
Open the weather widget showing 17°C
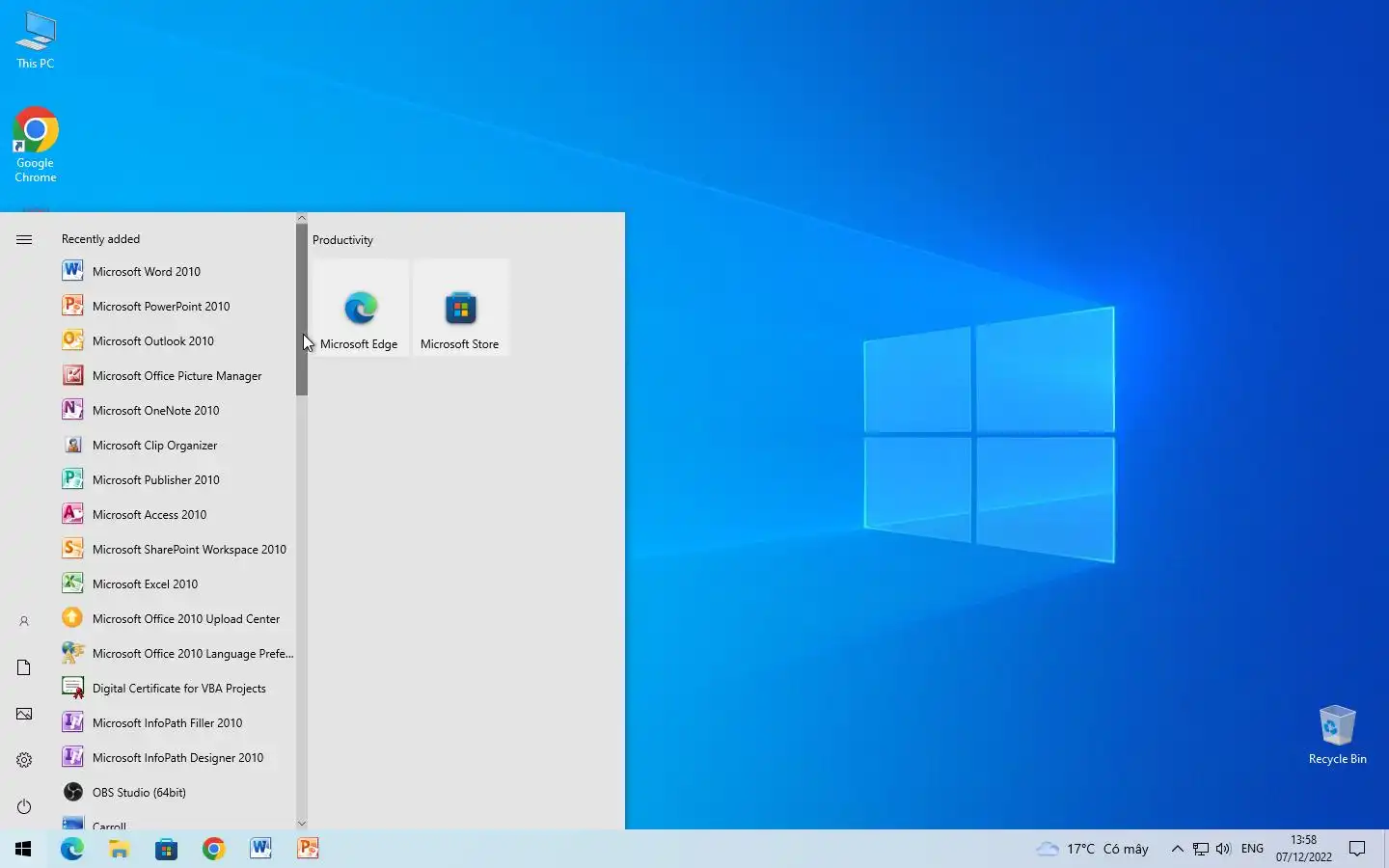[x=1092, y=849]
